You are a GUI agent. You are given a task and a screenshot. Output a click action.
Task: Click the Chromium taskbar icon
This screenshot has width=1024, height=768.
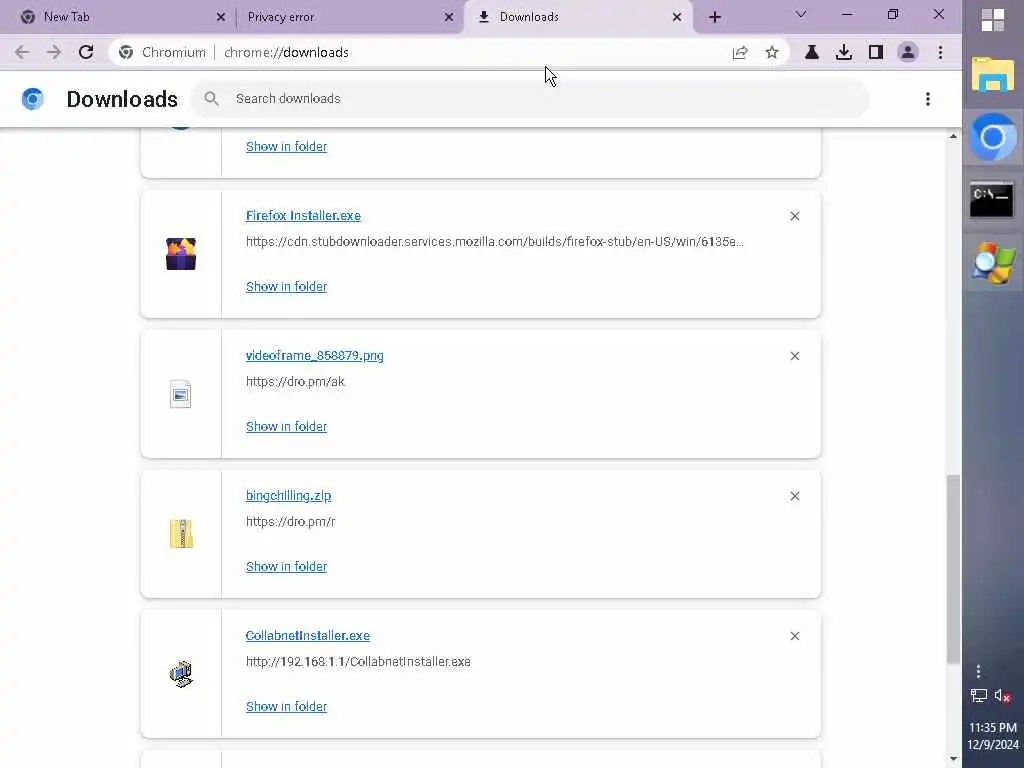[993, 137]
